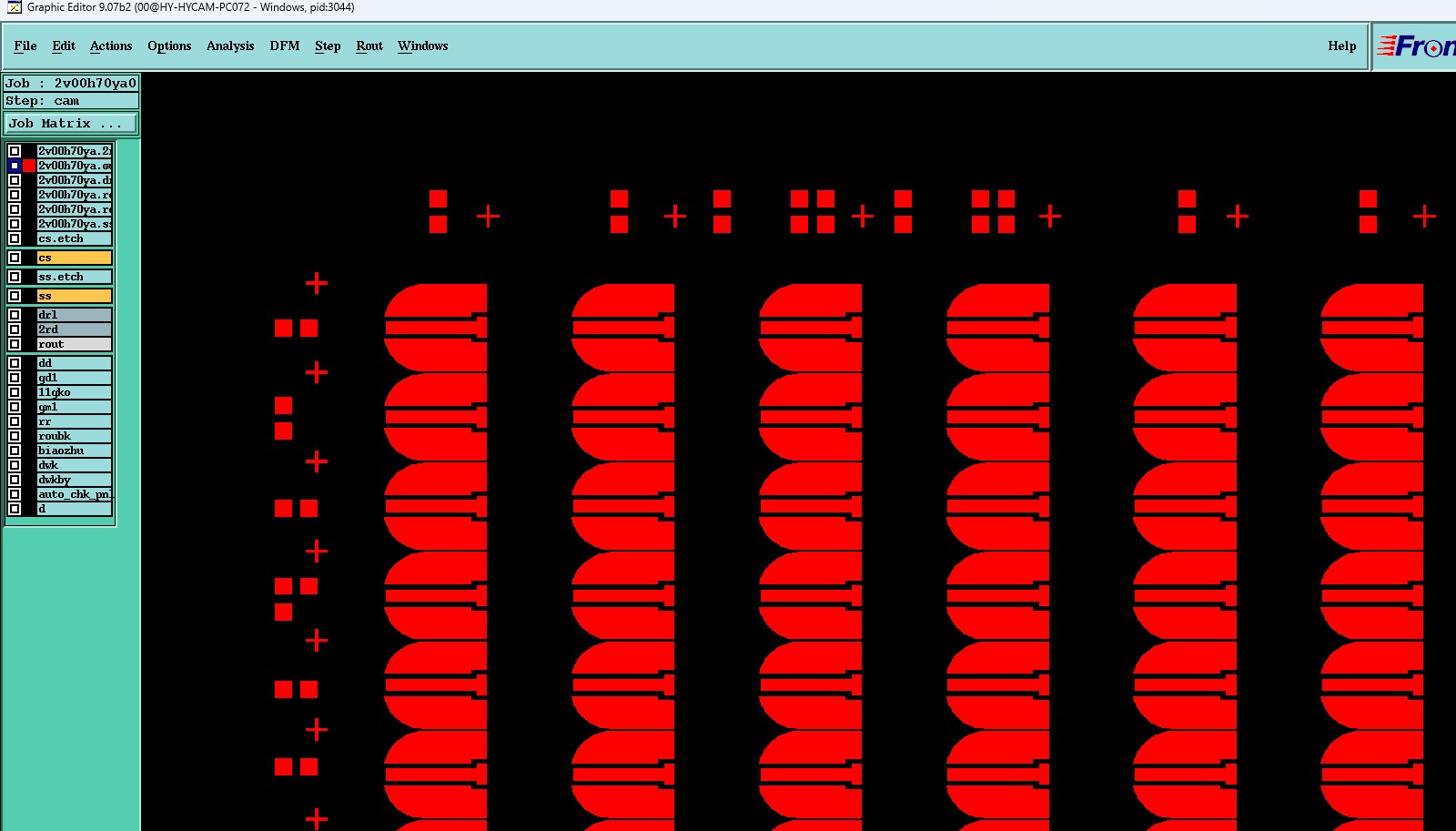
Task: Select the auto_chk_pnl layer name
Action: (75, 494)
